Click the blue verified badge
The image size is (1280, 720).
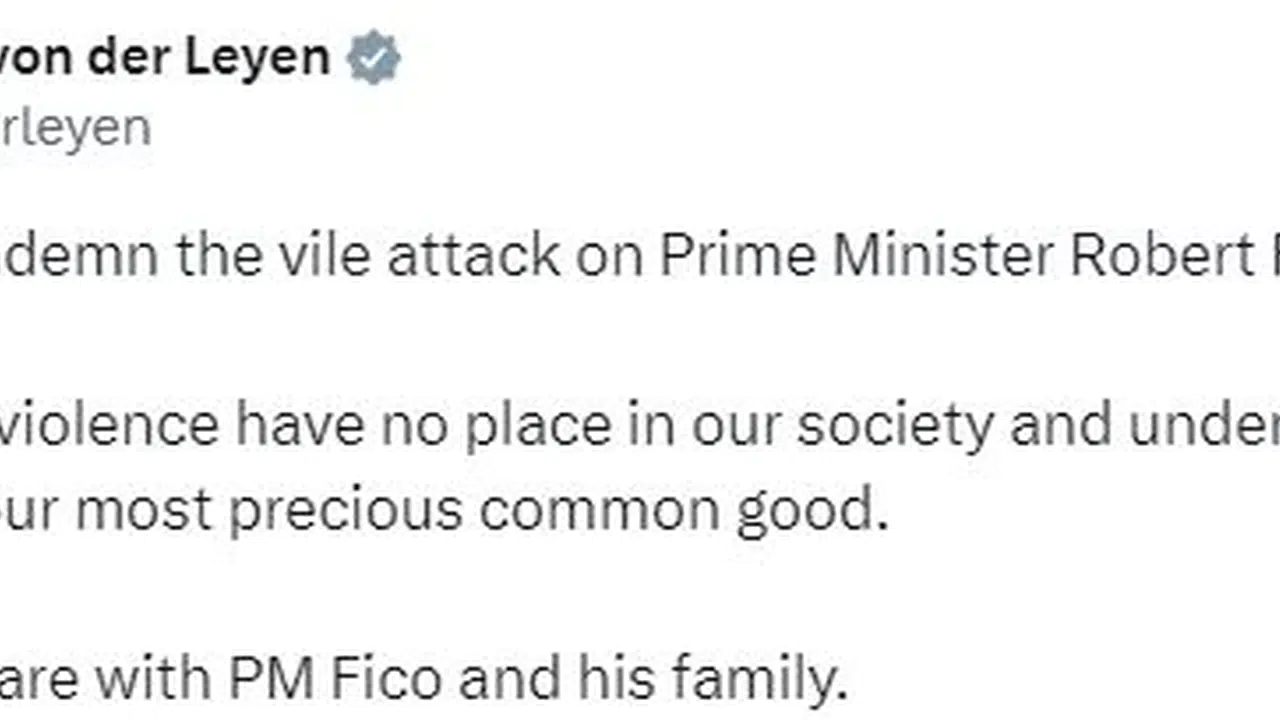[x=374, y=58]
